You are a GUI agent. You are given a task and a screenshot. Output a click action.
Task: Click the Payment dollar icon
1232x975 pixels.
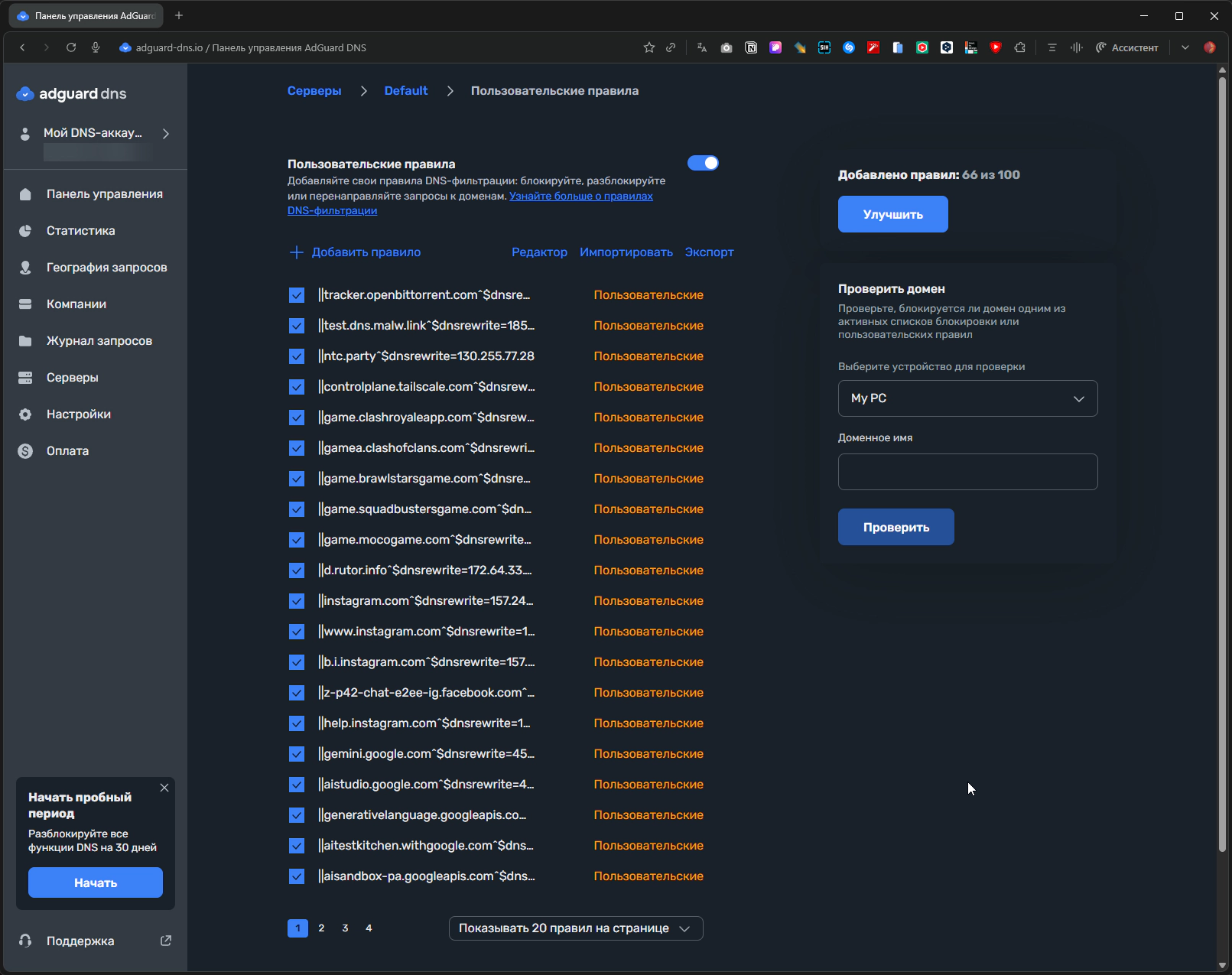coord(25,451)
